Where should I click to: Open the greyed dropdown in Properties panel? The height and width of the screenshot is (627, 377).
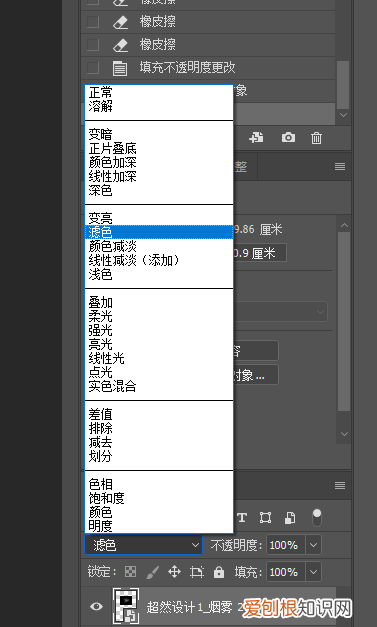pyautogui.click(x=281, y=312)
